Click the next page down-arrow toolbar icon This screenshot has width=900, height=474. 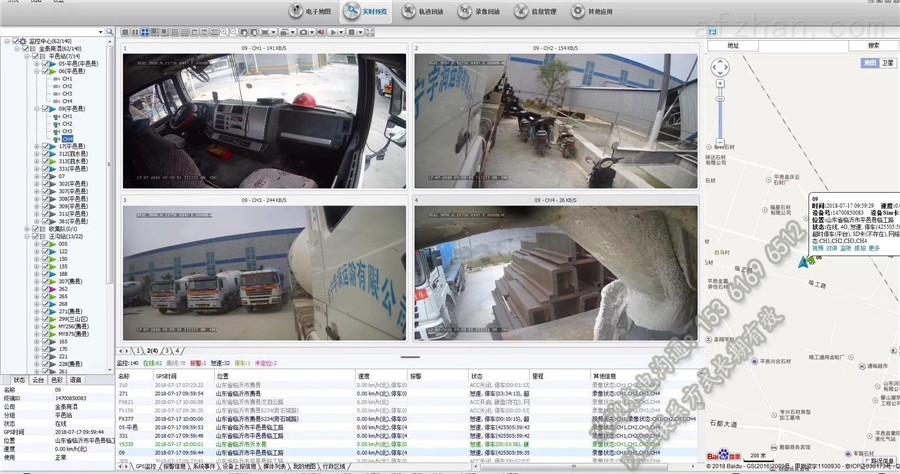(254, 32)
